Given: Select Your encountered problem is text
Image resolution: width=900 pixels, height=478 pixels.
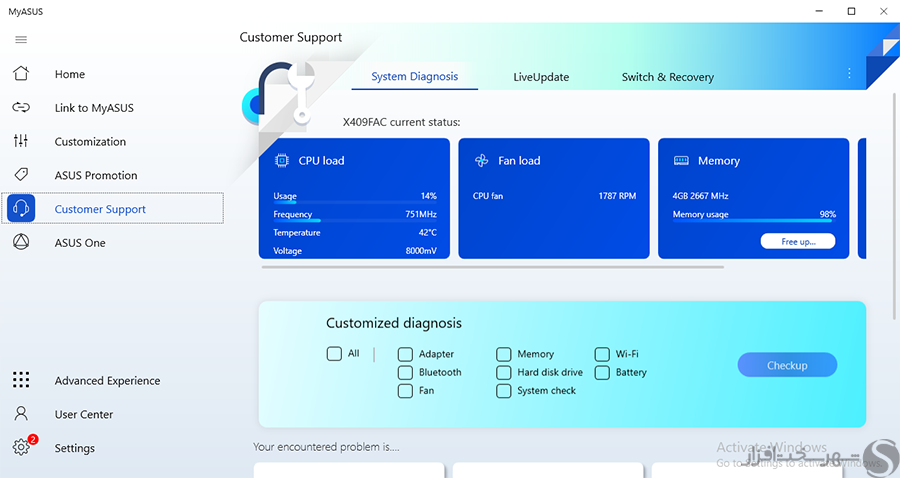Looking at the screenshot, I should 326,446.
